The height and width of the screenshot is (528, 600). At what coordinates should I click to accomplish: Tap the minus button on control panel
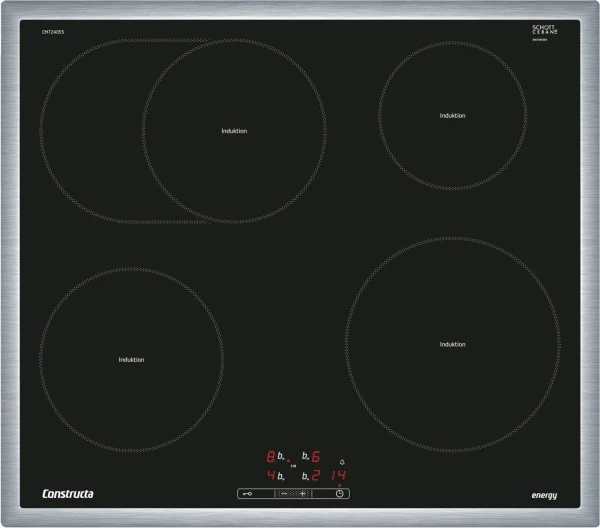(283, 493)
